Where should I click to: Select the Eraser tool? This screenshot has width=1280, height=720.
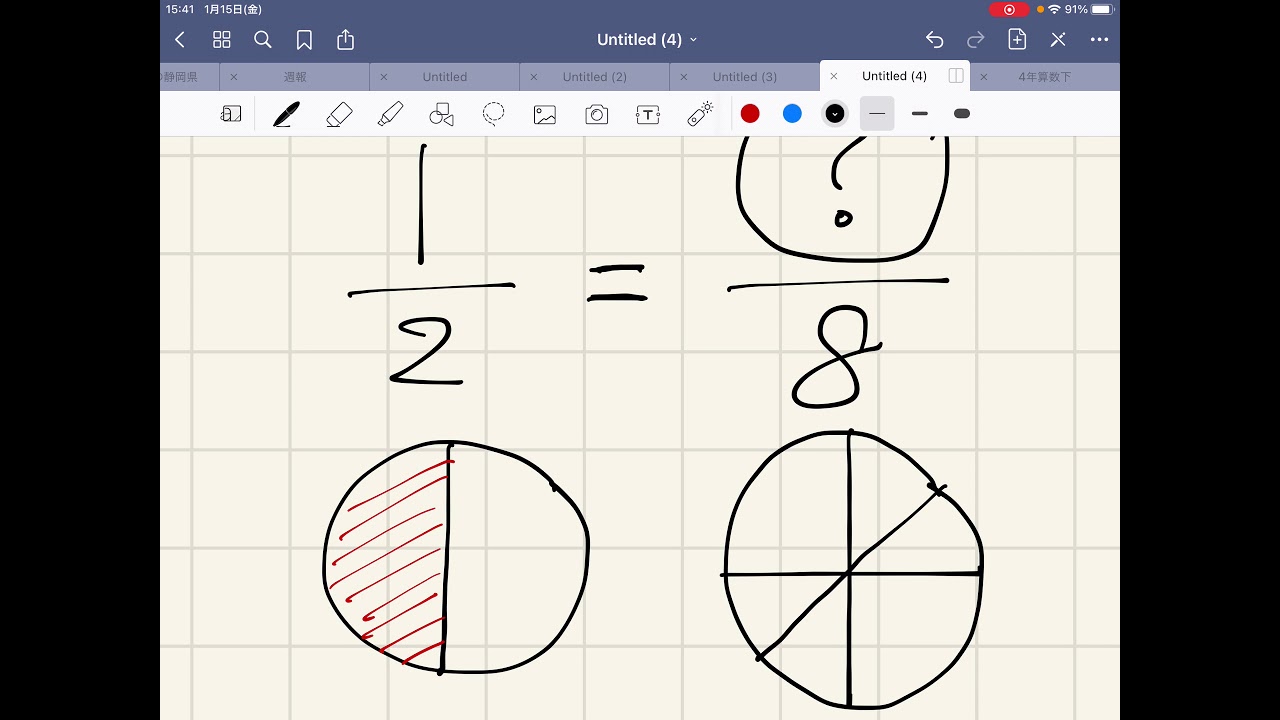[x=340, y=114]
